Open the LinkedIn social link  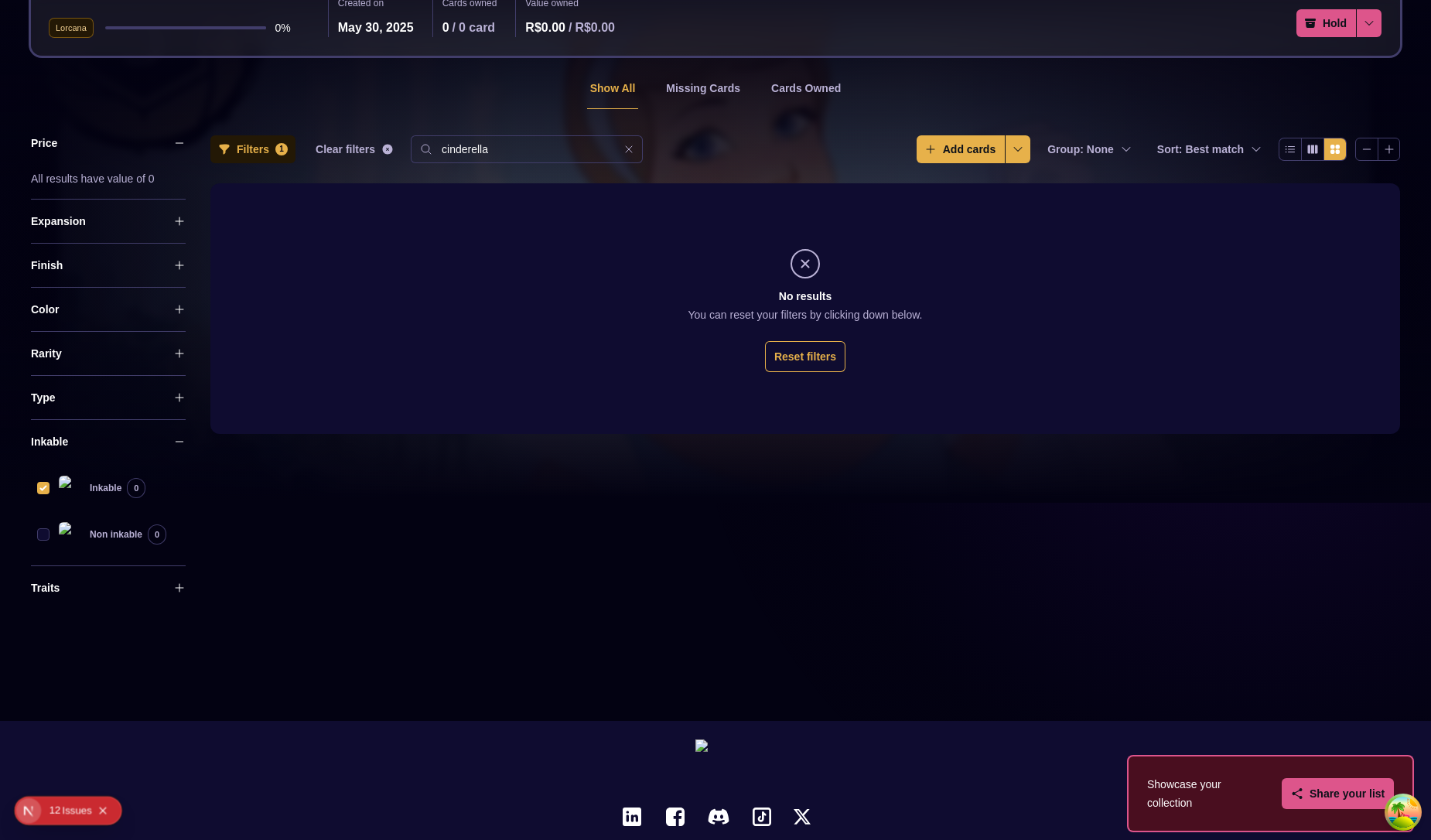coord(632,817)
